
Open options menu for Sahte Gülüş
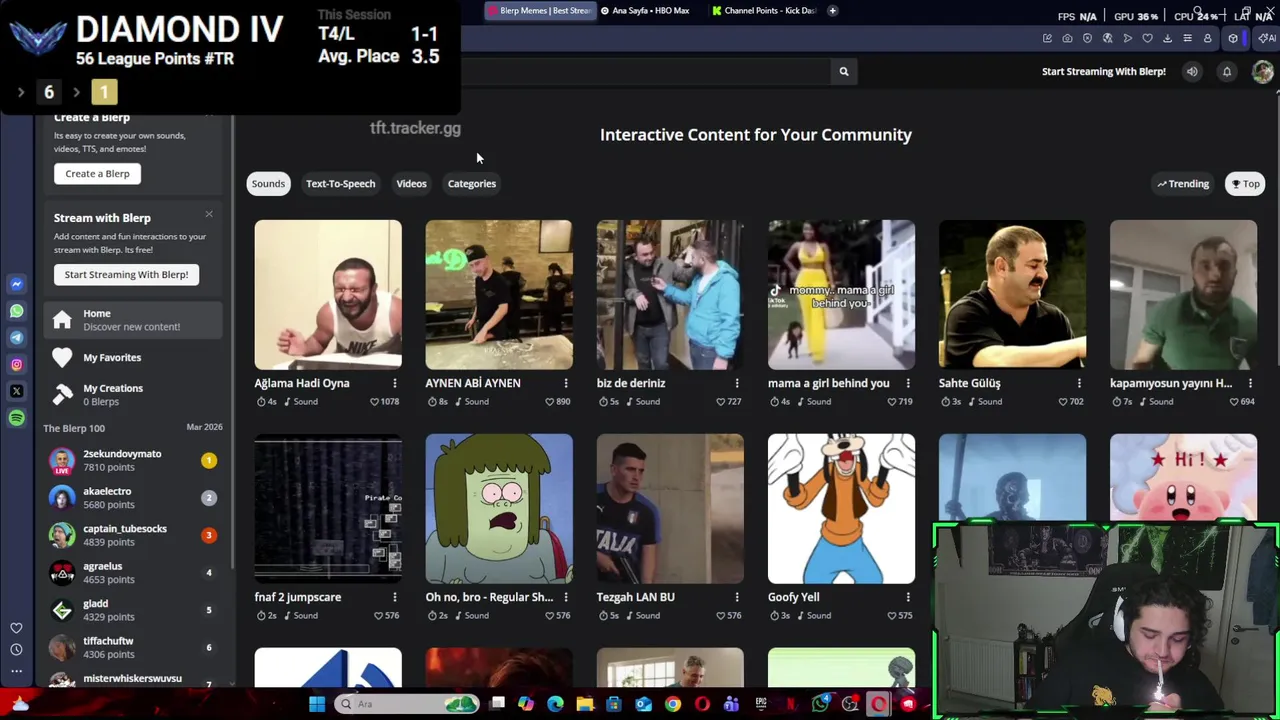tap(1078, 383)
